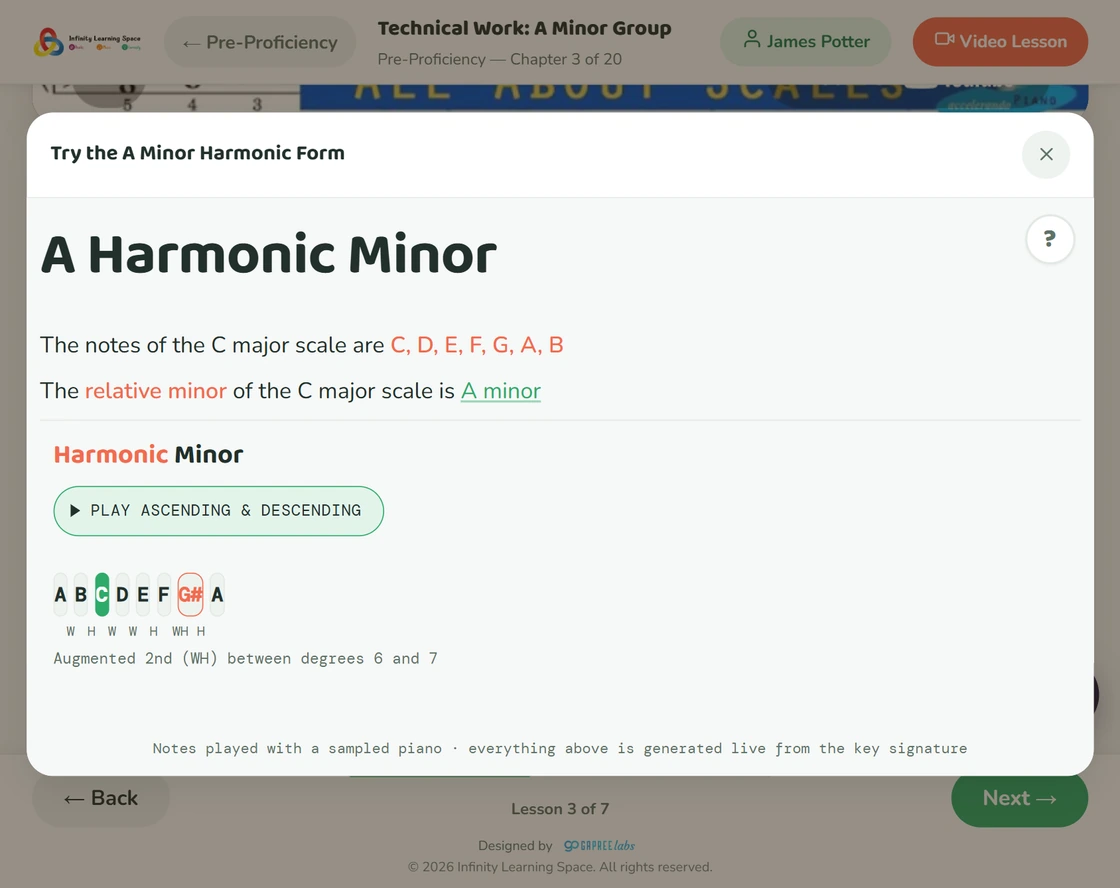Viewport: 1120px width, 888px height.
Task: Close the A Minor Harmonic Form dialog
Action: tap(1046, 154)
